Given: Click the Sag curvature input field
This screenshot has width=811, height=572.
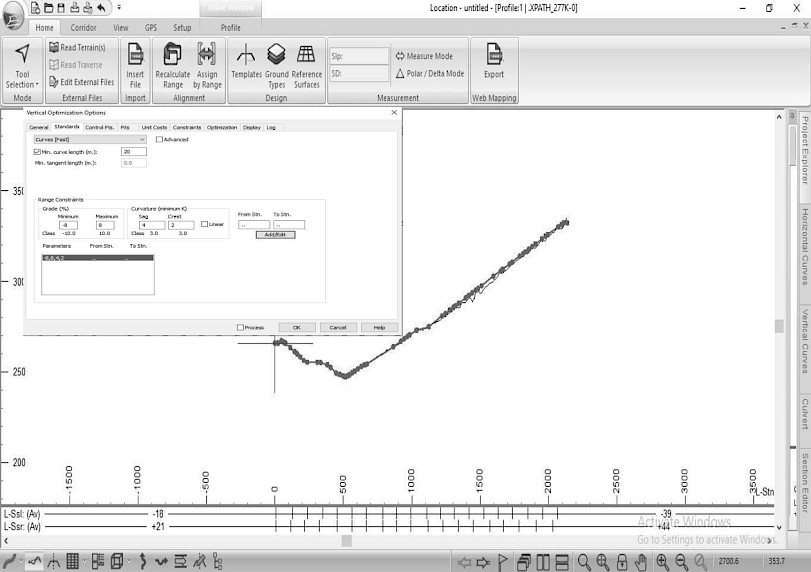Looking at the screenshot, I should click(x=151, y=225).
